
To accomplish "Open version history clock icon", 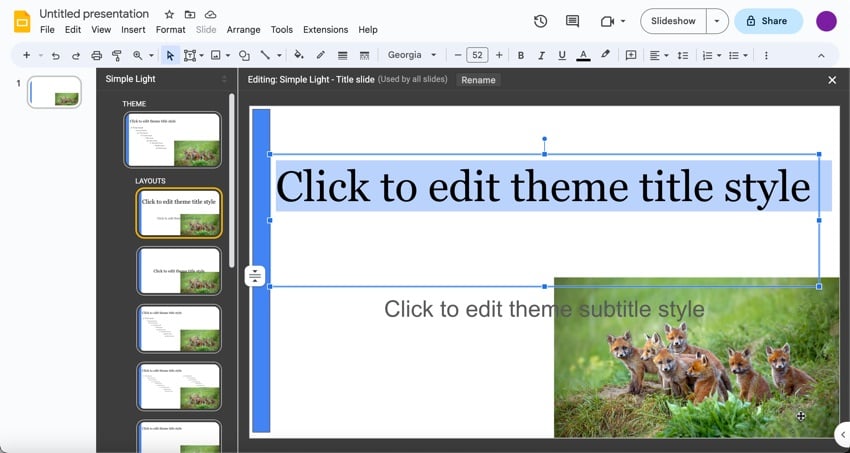I will pyautogui.click(x=540, y=21).
